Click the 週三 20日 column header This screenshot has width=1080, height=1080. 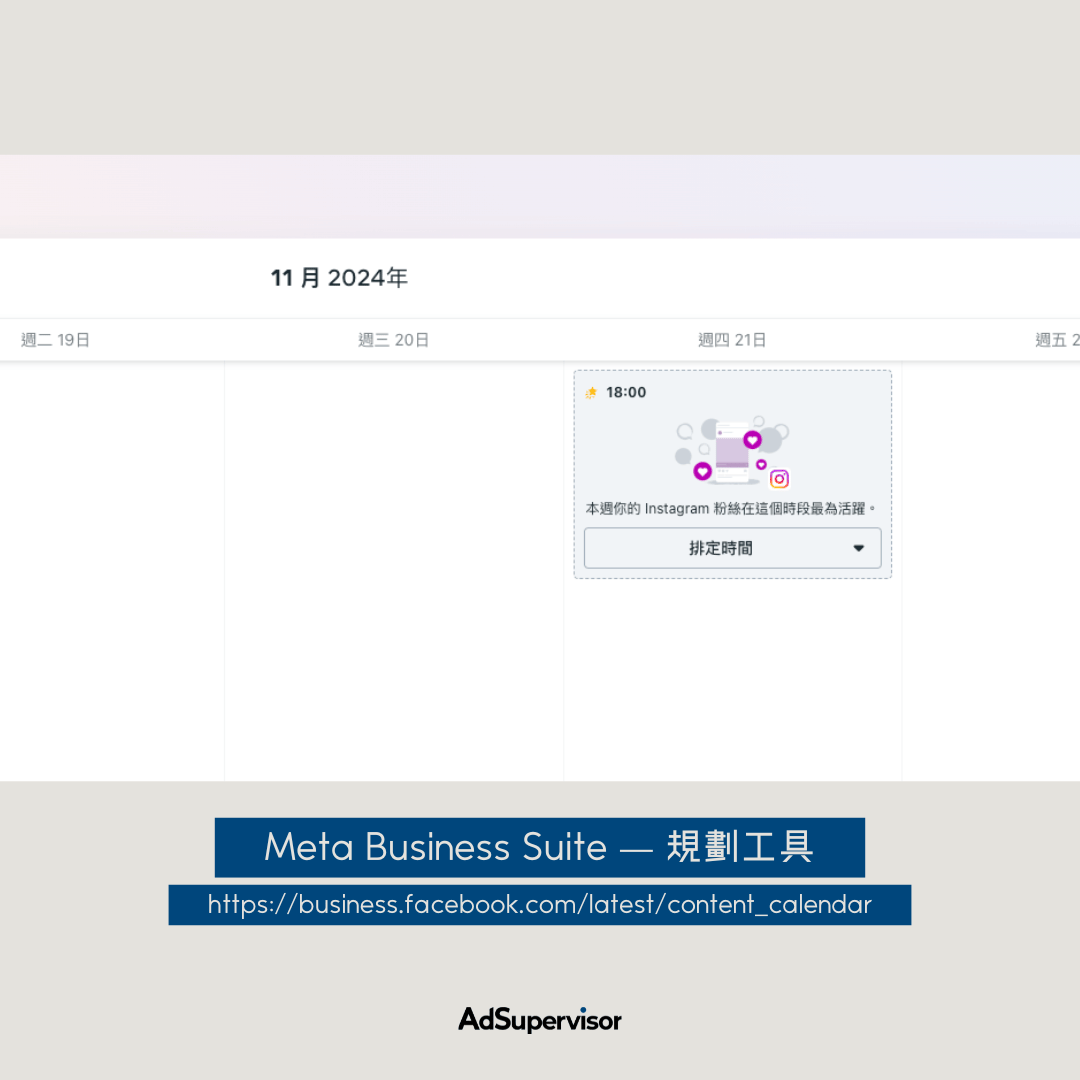(x=393, y=340)
